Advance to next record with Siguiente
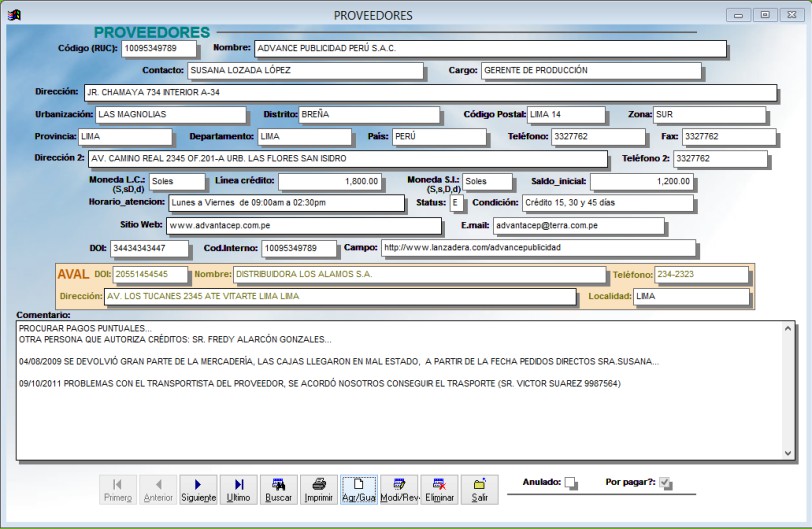 coord(198,490)
